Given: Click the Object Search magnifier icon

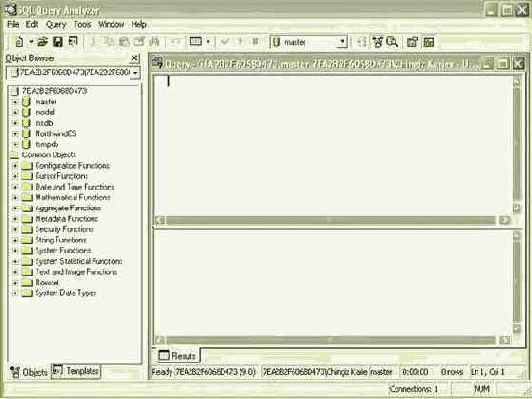Looking at the screenshot, I should coord(392,42).
